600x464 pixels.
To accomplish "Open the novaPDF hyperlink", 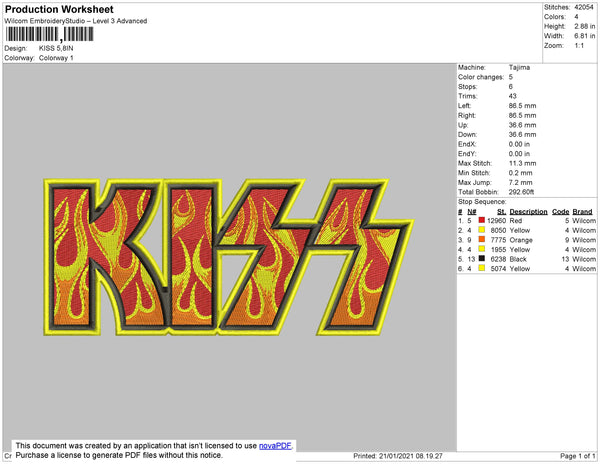I will click(x=275, y=446).
